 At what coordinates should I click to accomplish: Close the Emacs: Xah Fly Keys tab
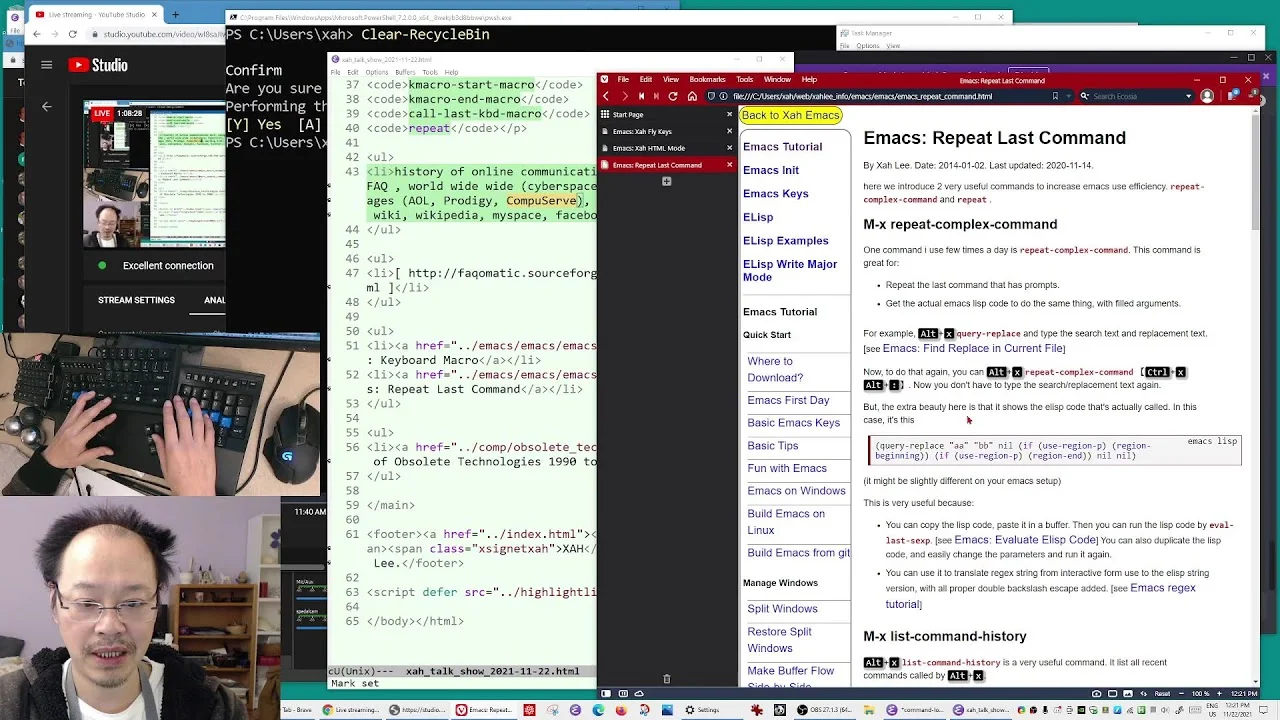(x=729, y=131)
